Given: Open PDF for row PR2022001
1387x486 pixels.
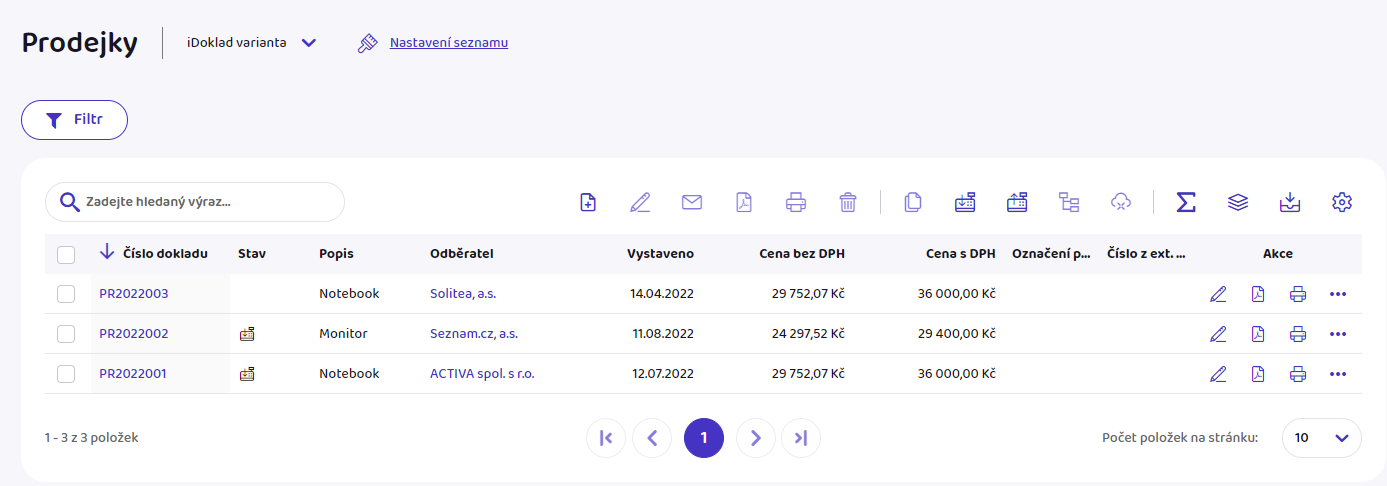Looking at the screenshot, I should coord(1258,374).
